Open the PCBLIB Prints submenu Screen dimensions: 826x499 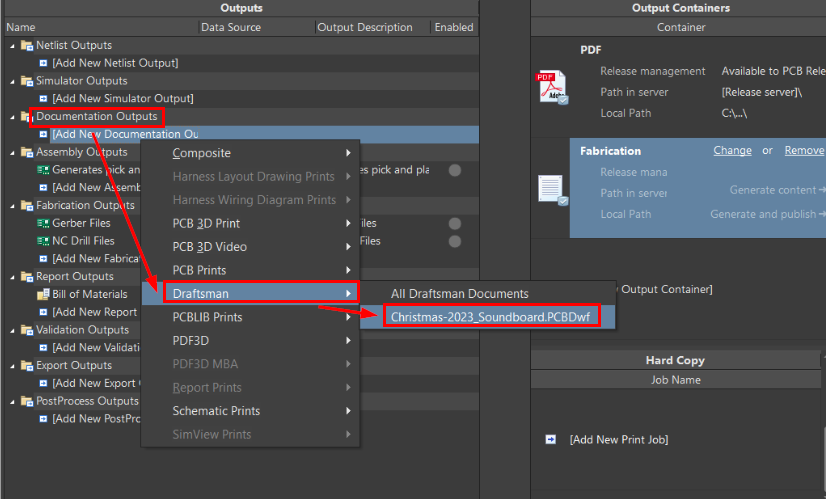250,317
